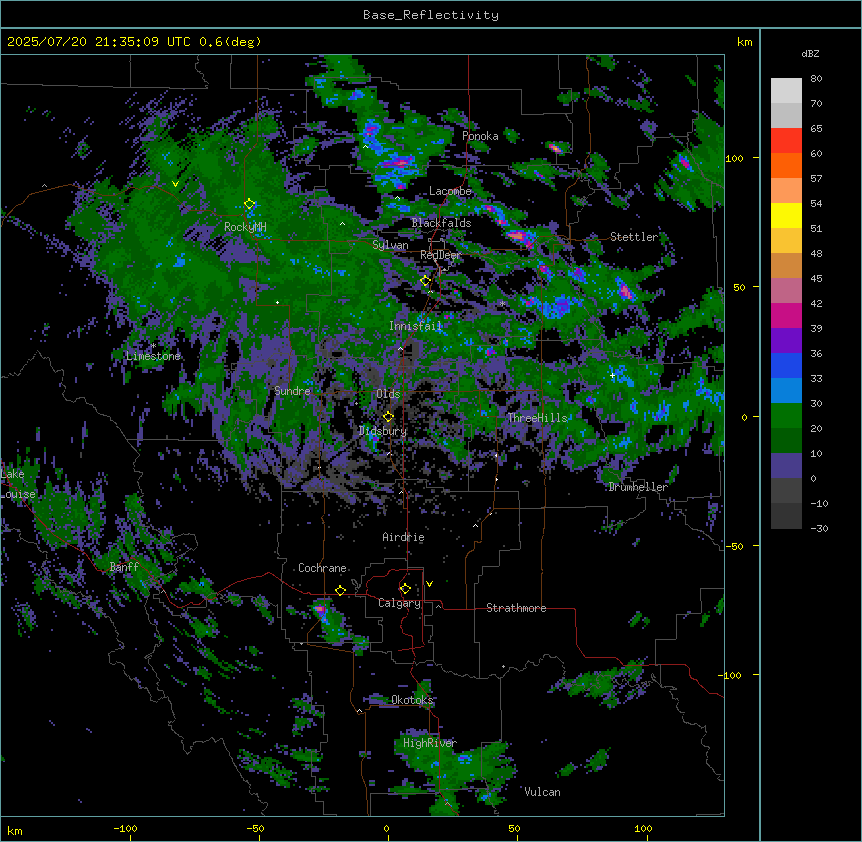The width and height of the screenshot is (862, 842).
Task: Click the 80 value in the dBZ legend
Action: pyautogui.click(x=816, y=79)
